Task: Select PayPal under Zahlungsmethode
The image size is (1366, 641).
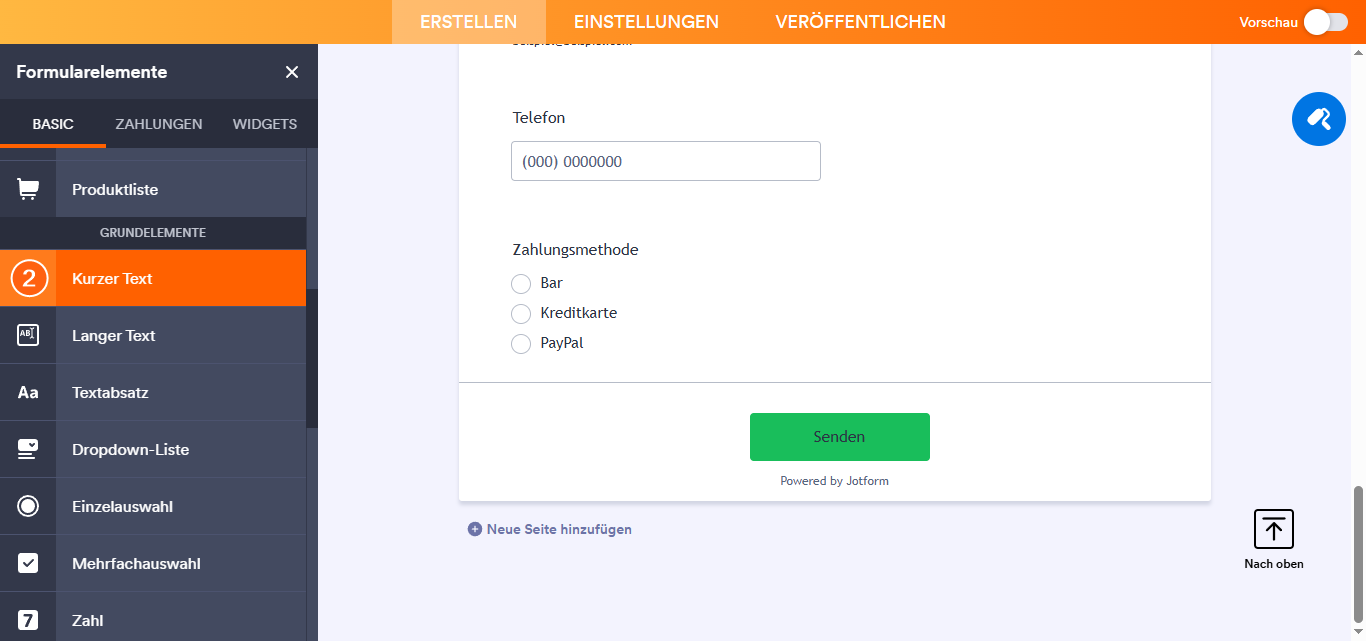Action: pyautogui.click(x=521, y=343)
